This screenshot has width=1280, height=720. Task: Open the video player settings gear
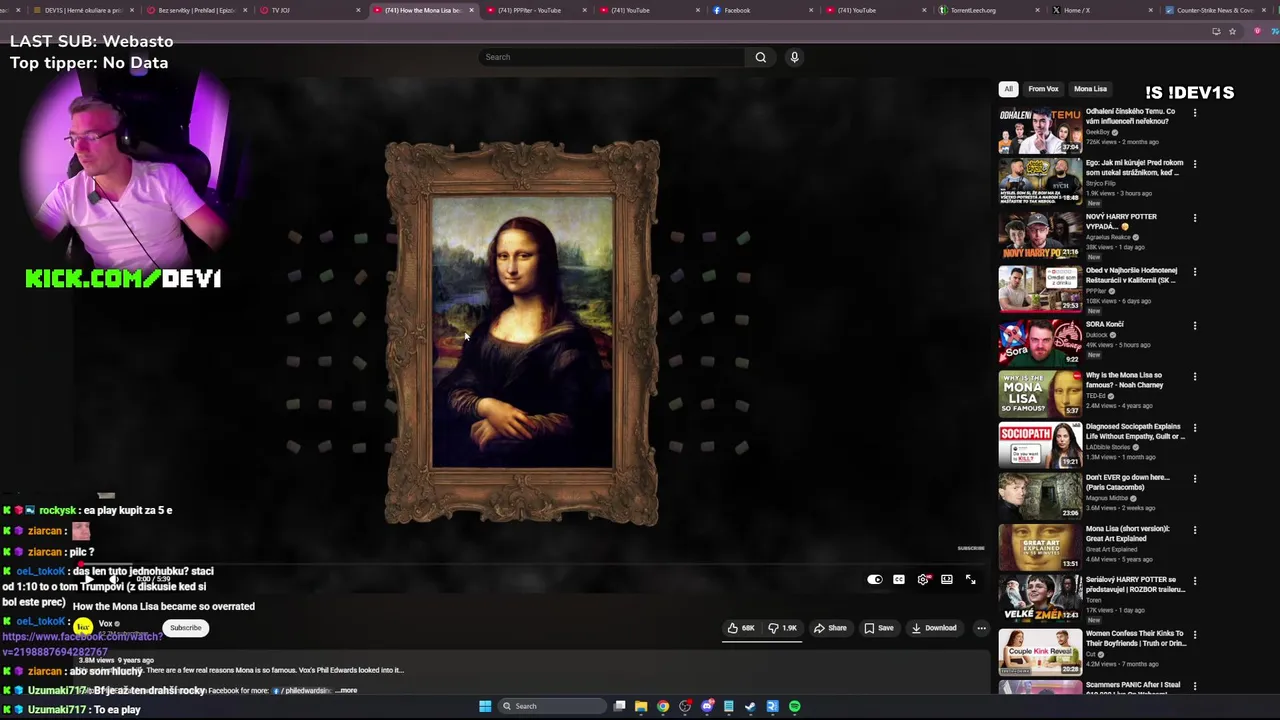click(923, 579)
